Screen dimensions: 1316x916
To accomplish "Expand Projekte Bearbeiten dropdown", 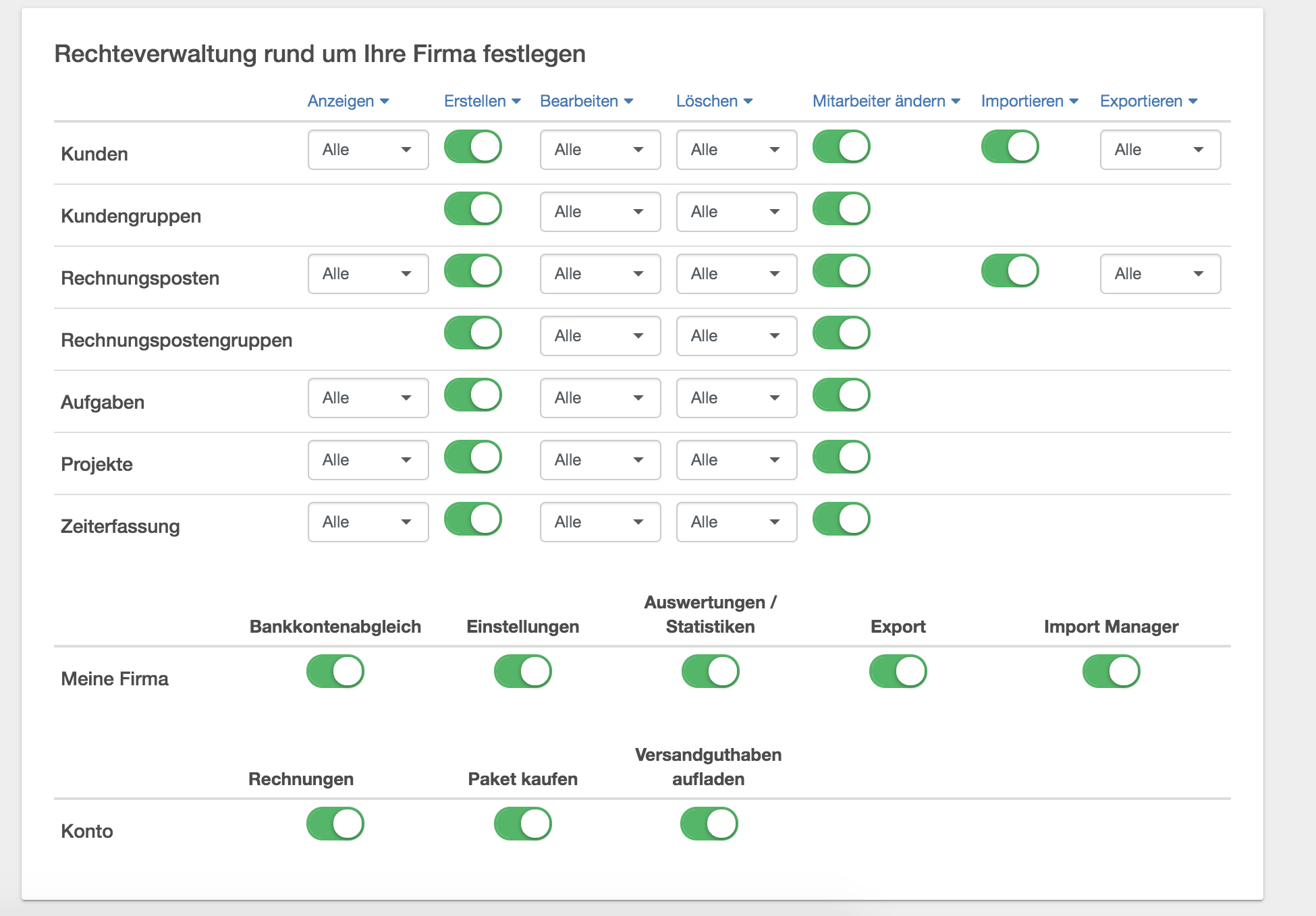I will tap(600, 460).
